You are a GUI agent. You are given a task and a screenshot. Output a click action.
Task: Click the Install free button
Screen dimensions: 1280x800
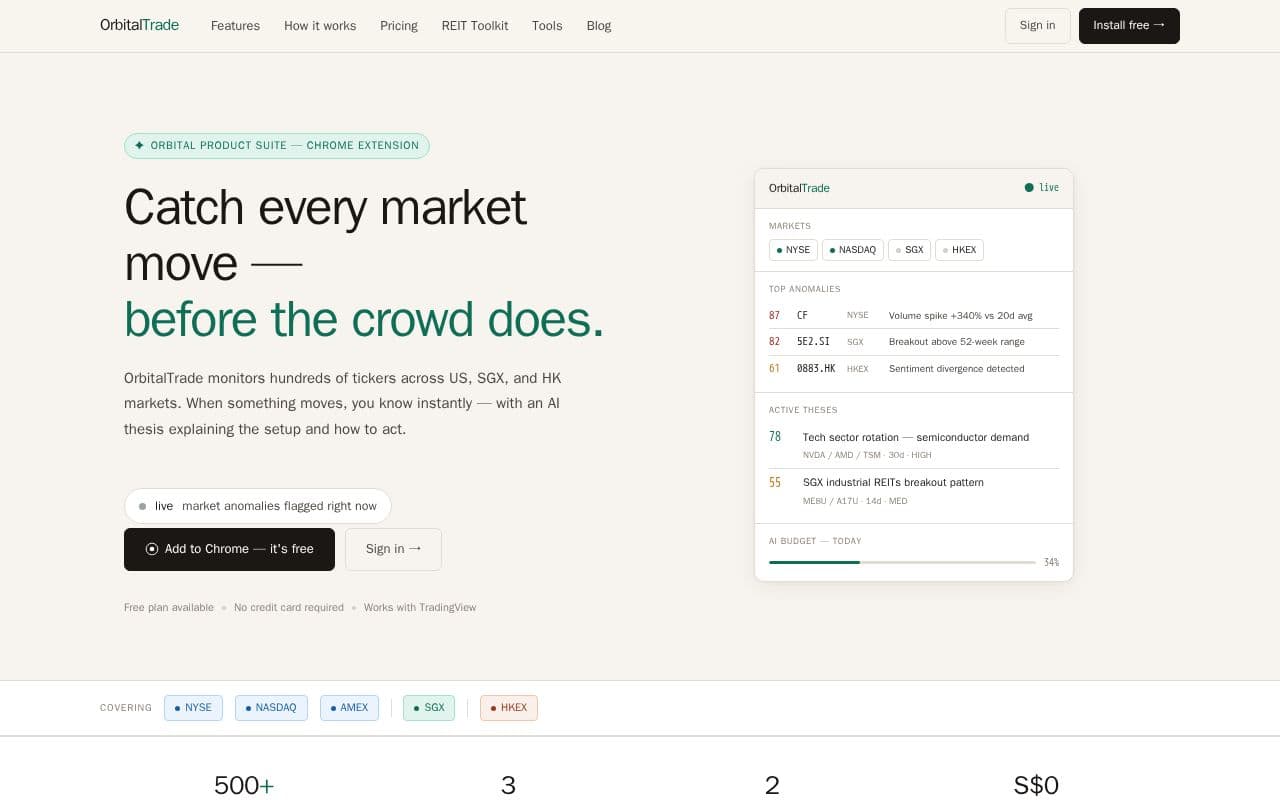coord(1129,26)
